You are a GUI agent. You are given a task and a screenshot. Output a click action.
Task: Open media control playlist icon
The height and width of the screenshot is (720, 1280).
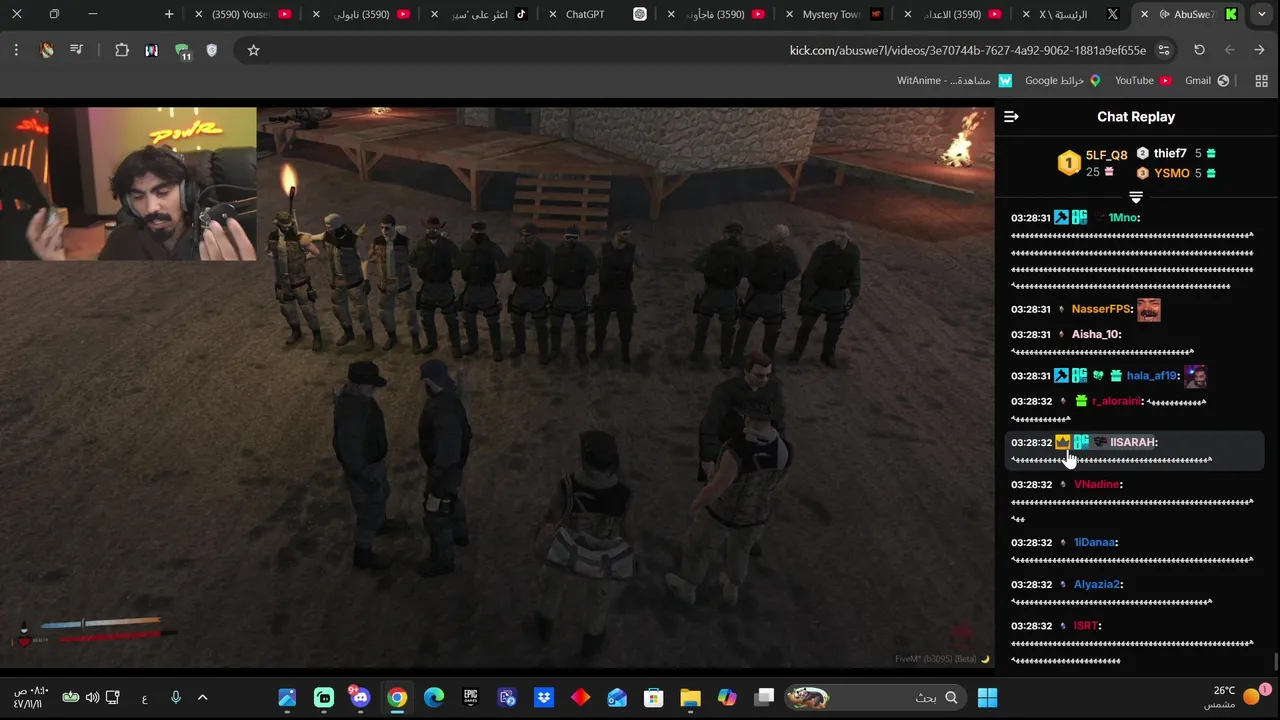pyautogui.click(x=76, y=50)
